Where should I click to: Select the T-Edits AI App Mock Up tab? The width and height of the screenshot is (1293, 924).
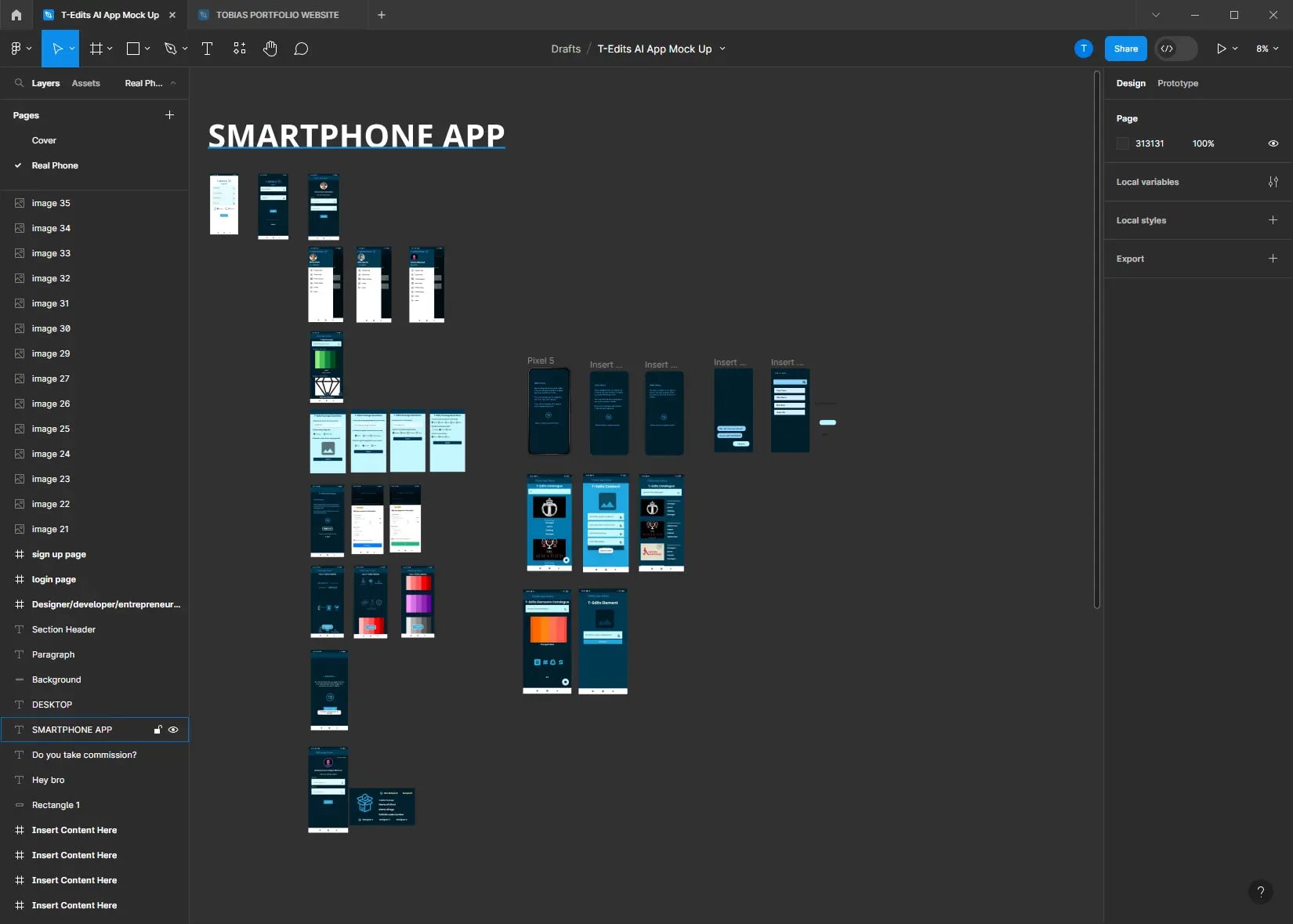pos(110,15)
